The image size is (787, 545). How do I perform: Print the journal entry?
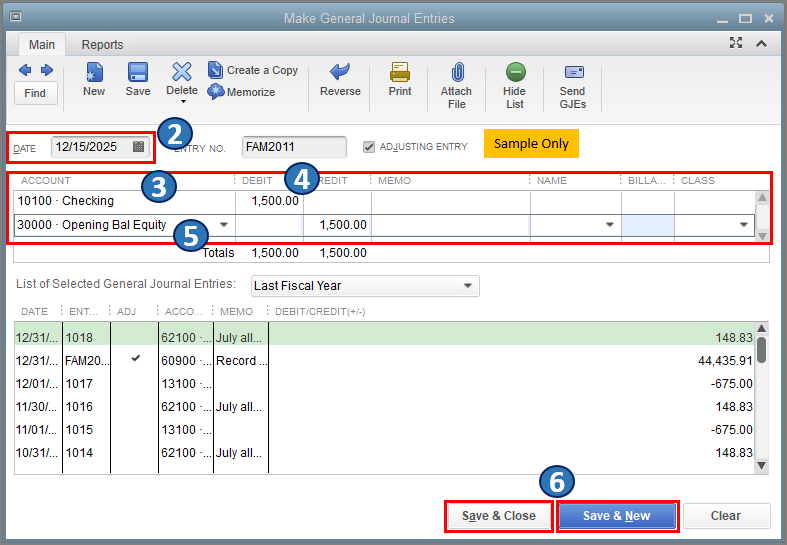[400, 79]
